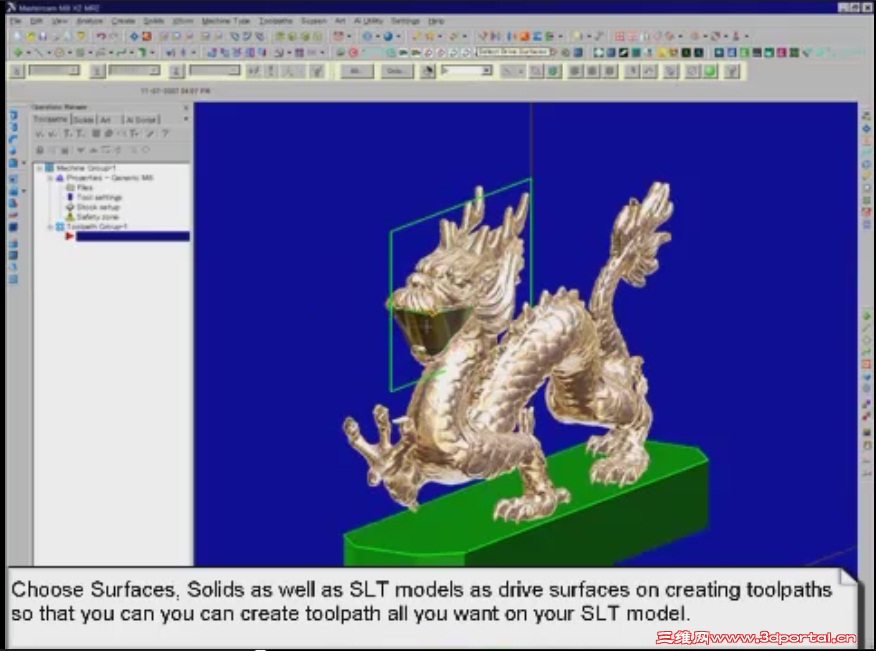
Task: Expand the Toolpath Group-1 node
Action: pyautogui.click(x=50, y=227)
